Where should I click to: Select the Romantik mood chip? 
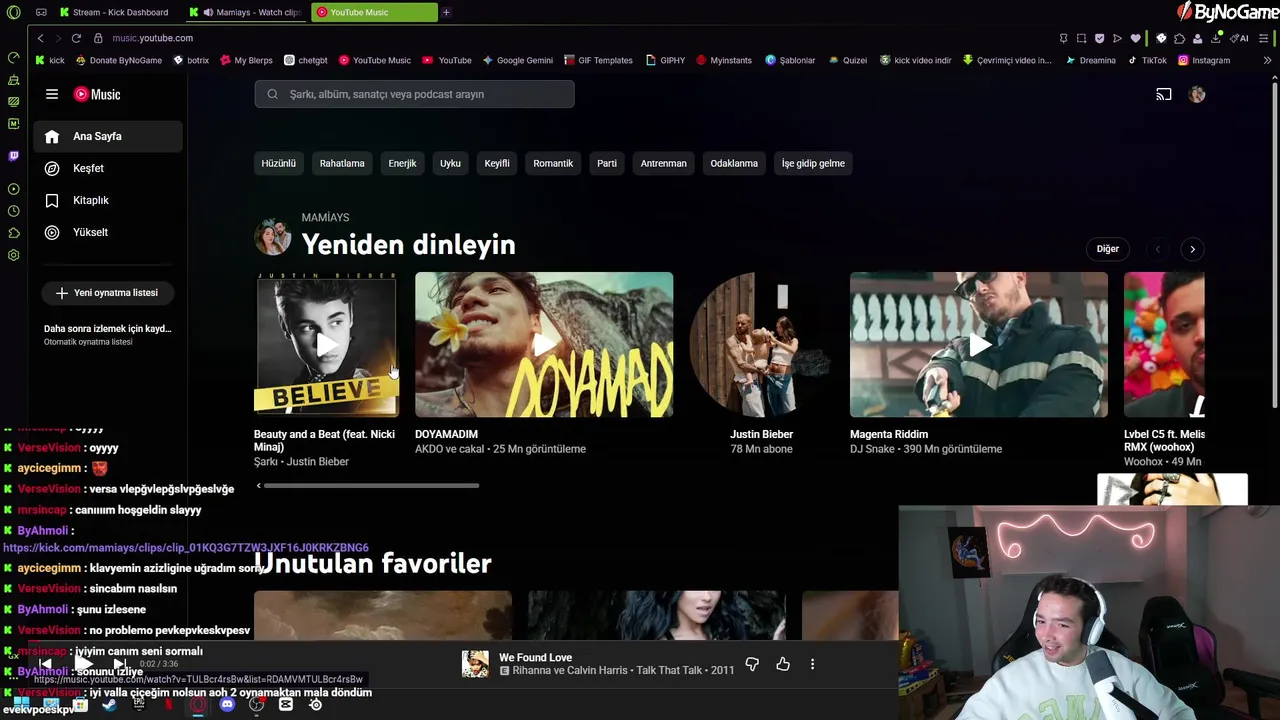[553, 163]
